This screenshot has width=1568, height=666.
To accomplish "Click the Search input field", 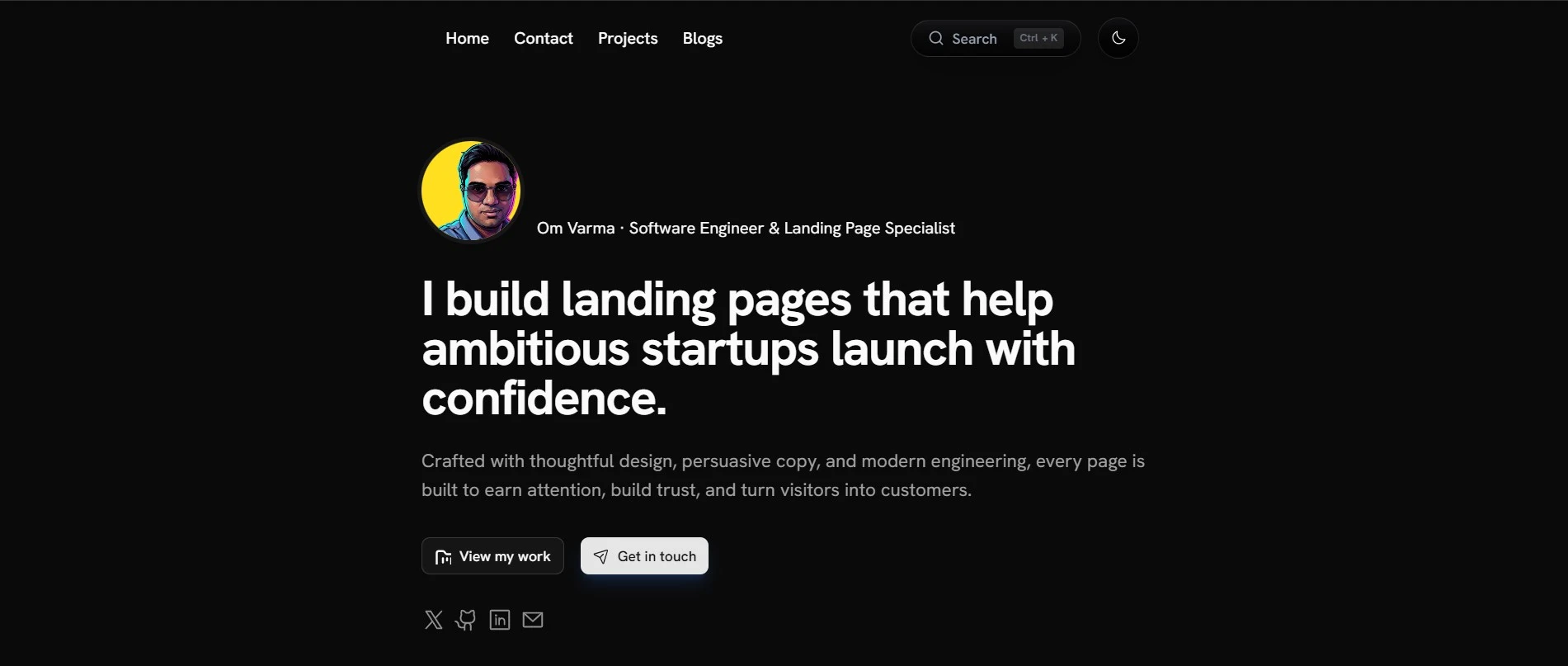I will coord(996,38).
